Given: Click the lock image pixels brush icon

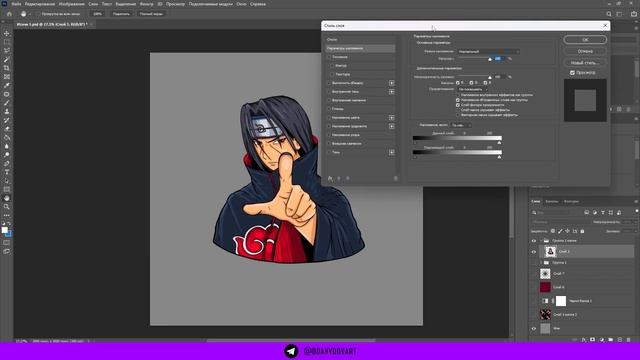Looking at the screenshot, I should click(560, 231).
